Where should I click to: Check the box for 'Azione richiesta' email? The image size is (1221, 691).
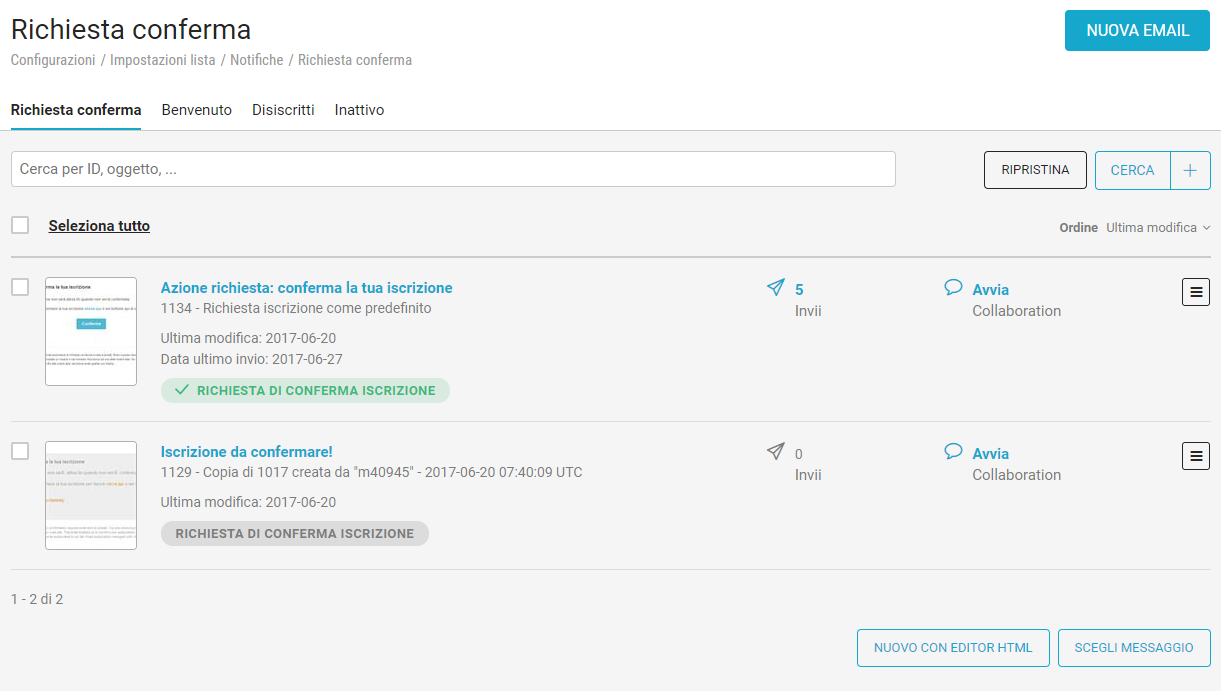20,287
